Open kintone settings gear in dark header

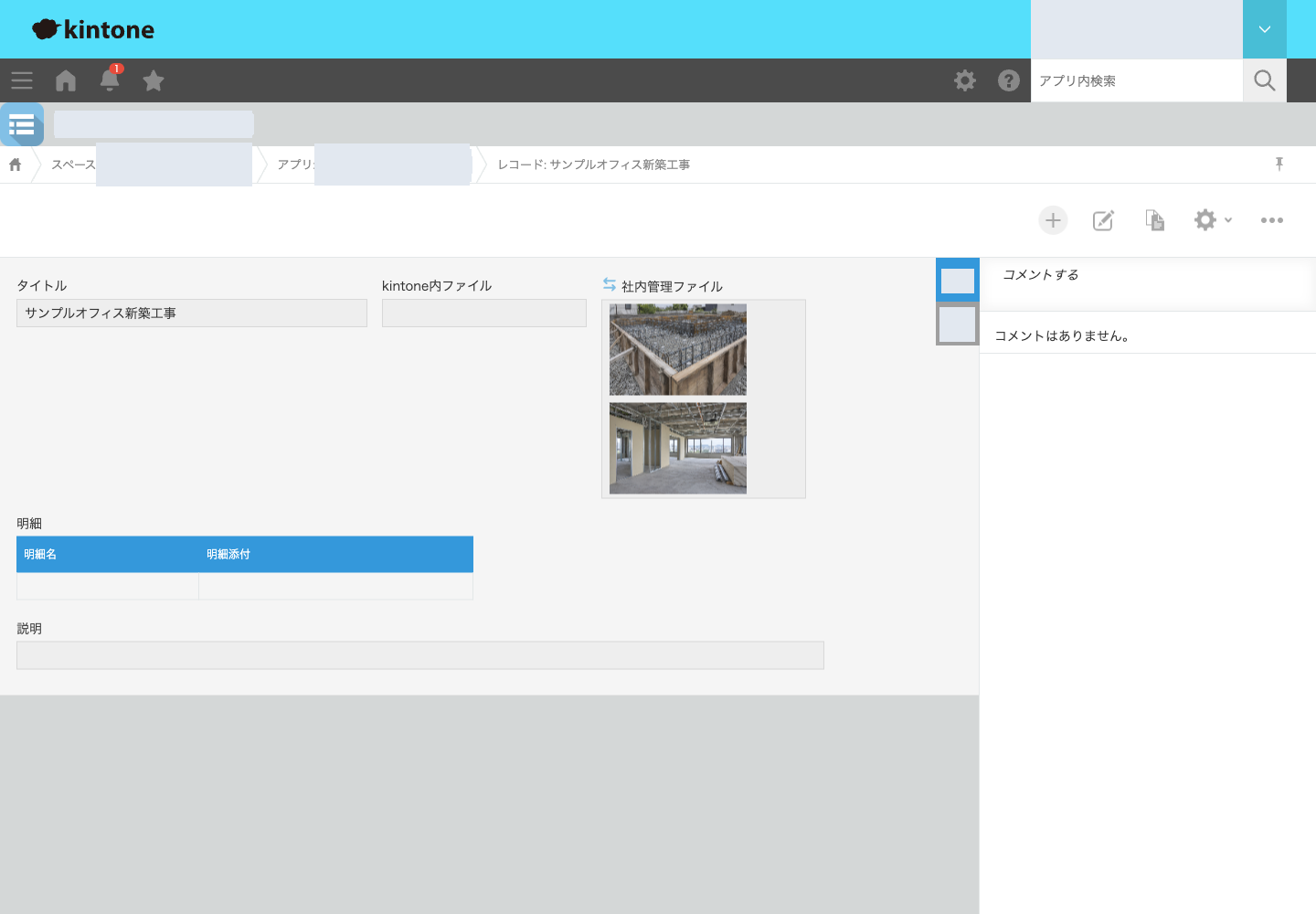pos(965,80)
